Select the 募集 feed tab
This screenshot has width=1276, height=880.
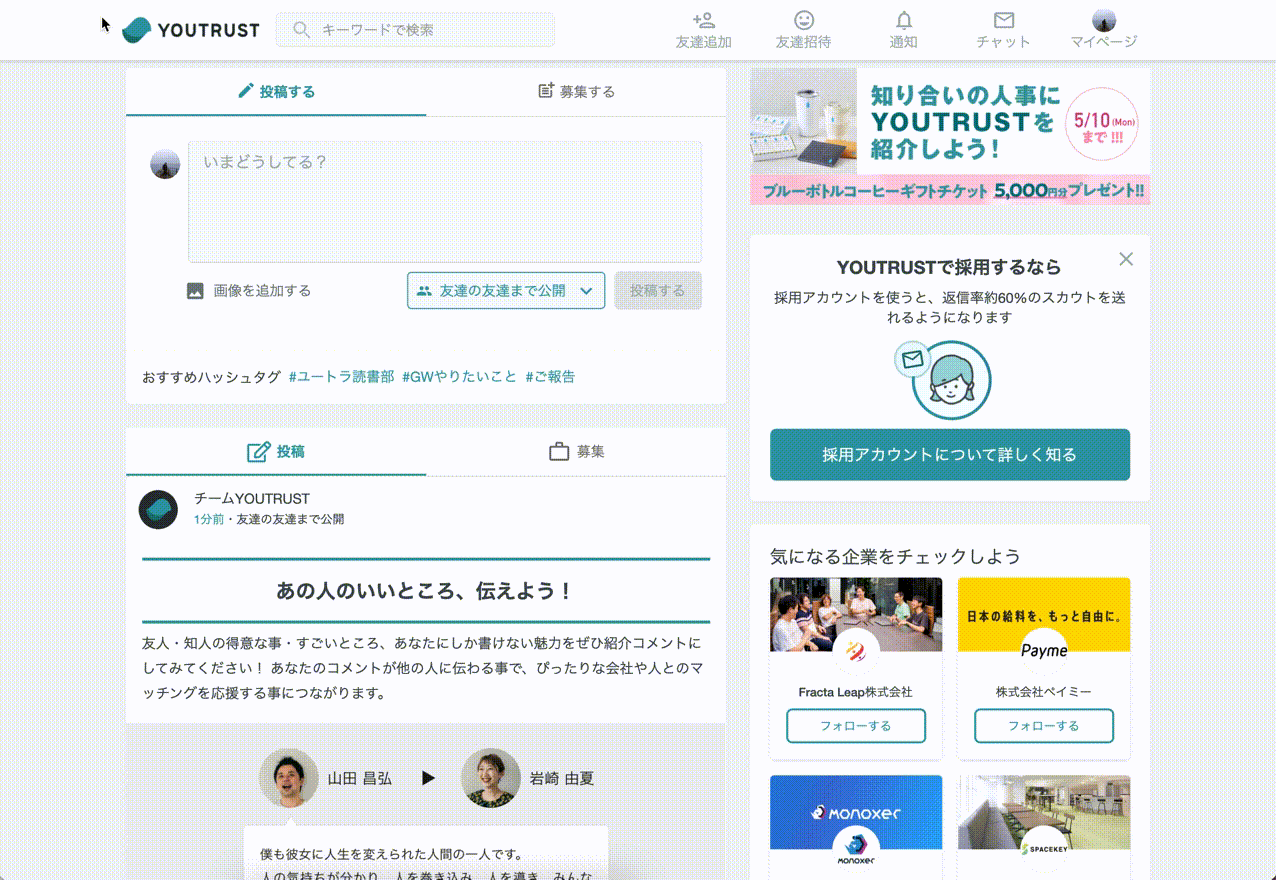pyautogui.click(x=576, y=452)
